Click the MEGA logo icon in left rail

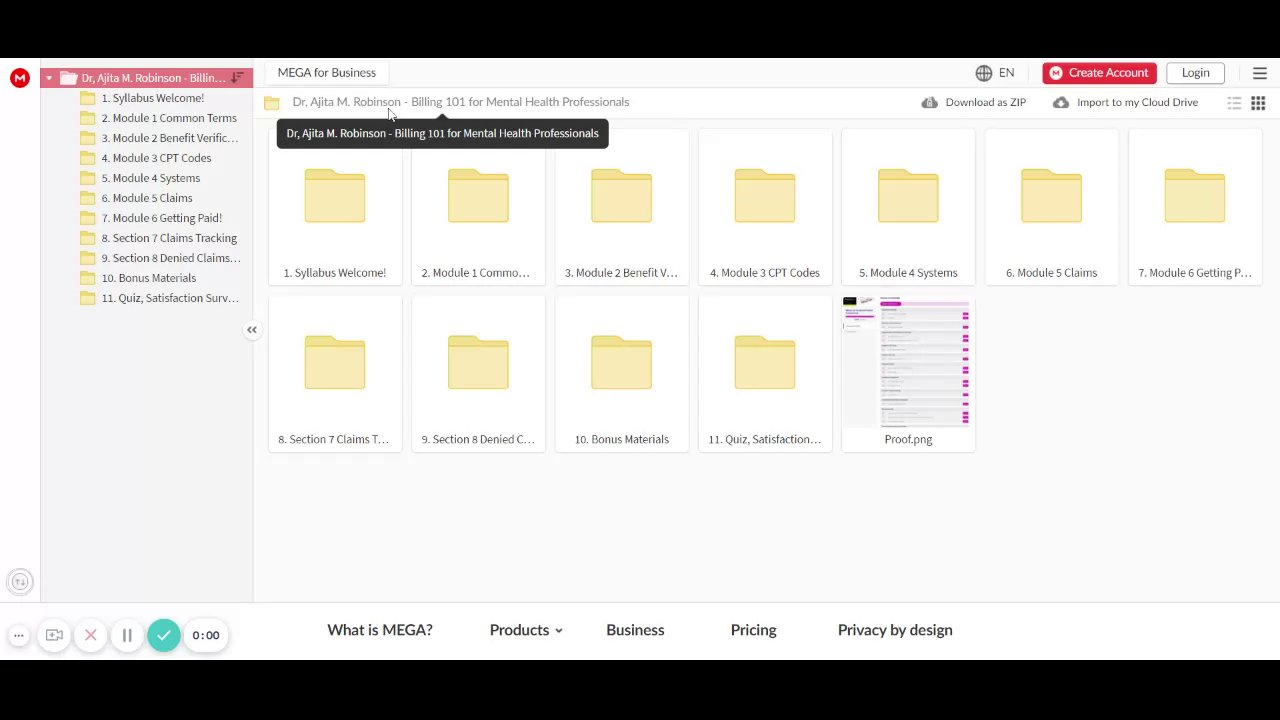coord(20,78)
